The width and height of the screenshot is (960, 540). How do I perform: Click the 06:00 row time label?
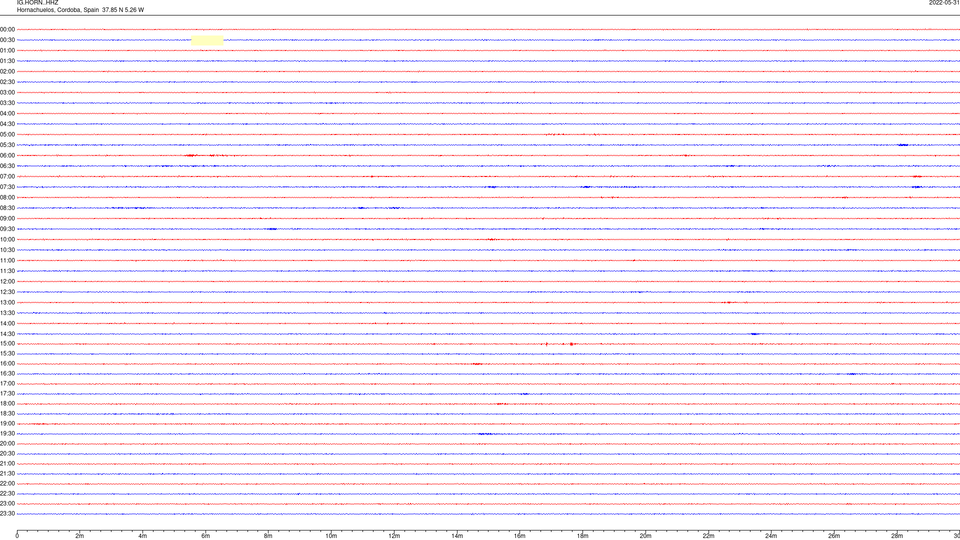point(7,156)
